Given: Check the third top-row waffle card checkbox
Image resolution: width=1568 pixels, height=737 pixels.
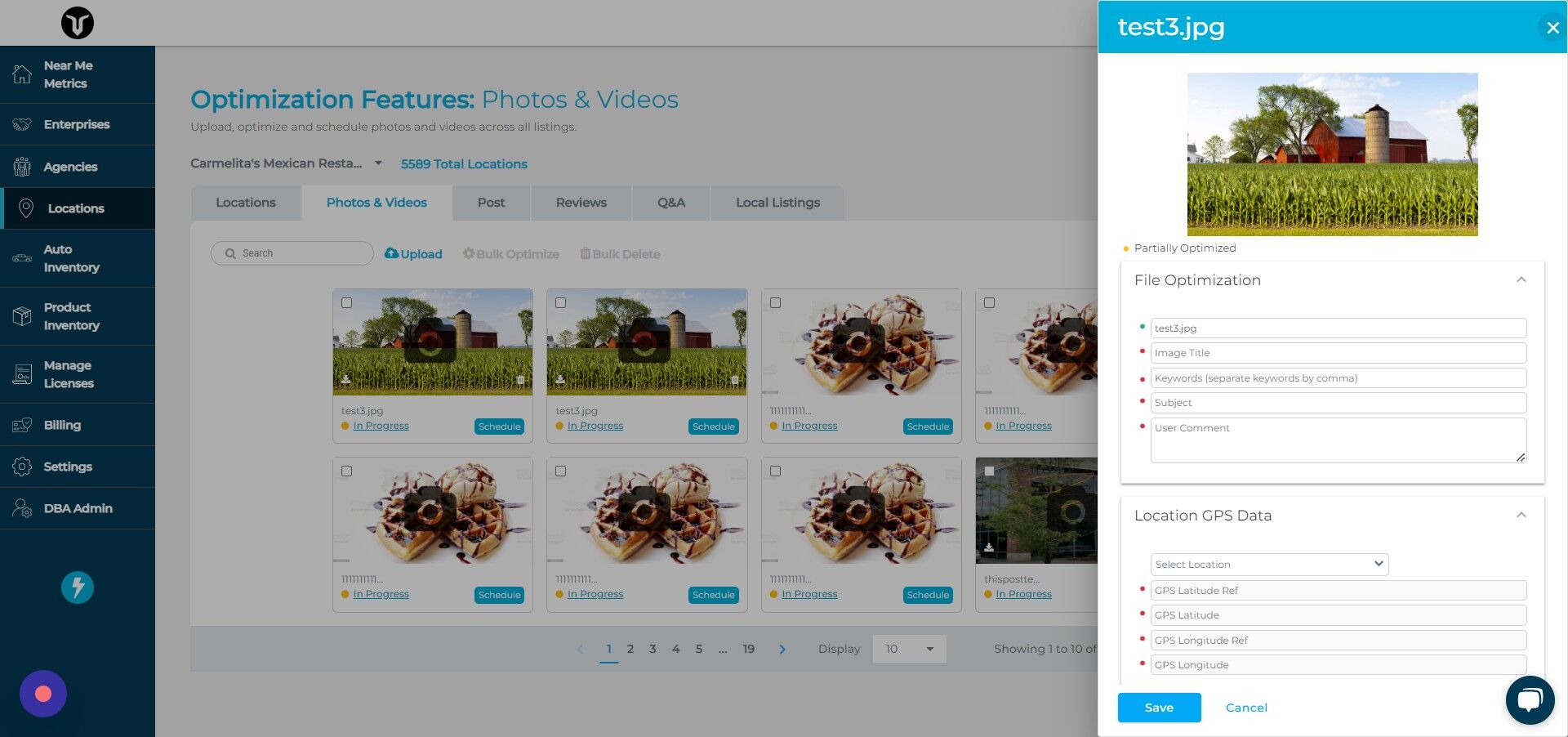Looking at the screenshot, I should [x=775, y=303].
